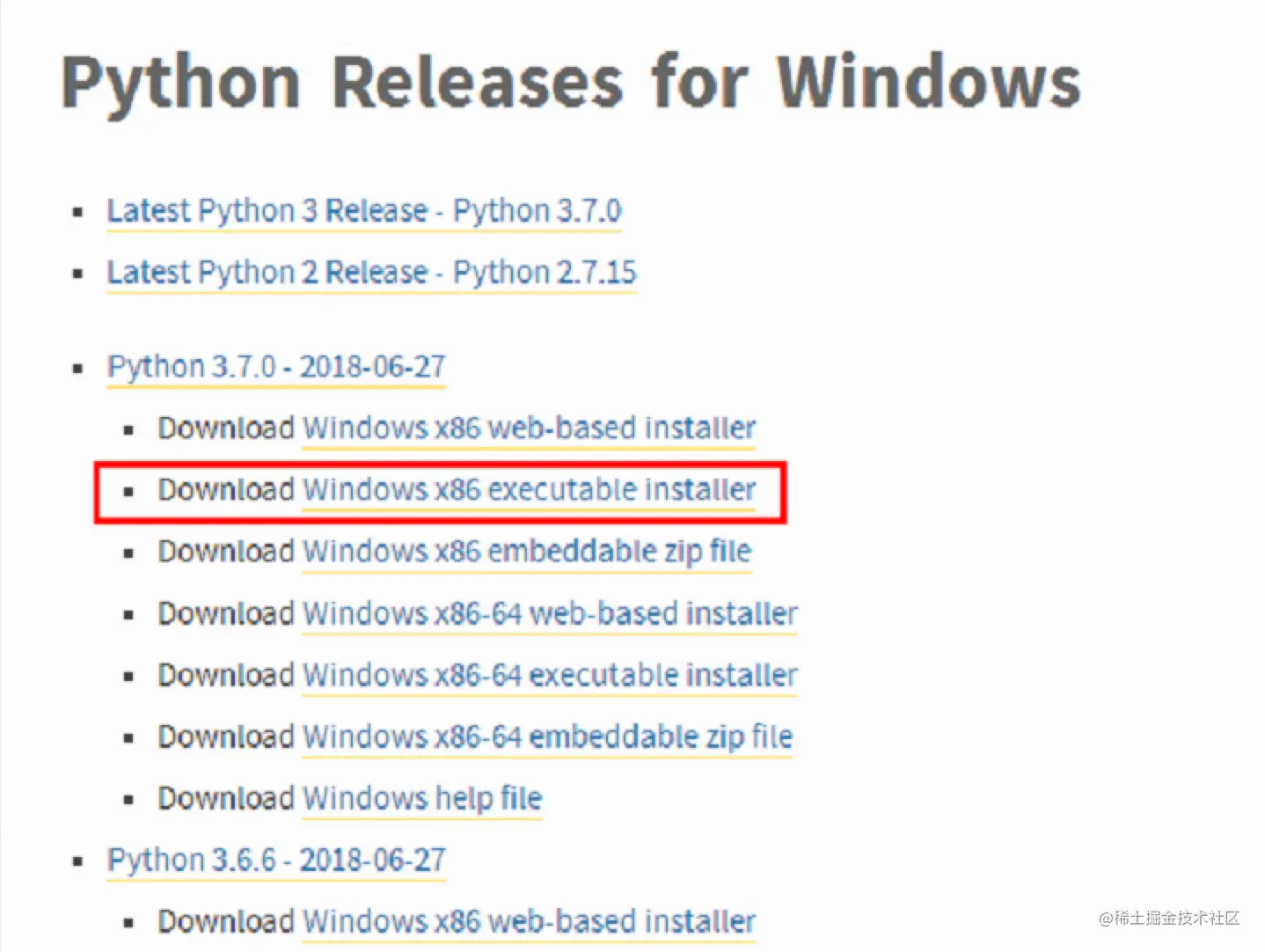Download Windows x86 web-based installer for Python 3.6.6
1265x952 pixels.
[529, 921]
